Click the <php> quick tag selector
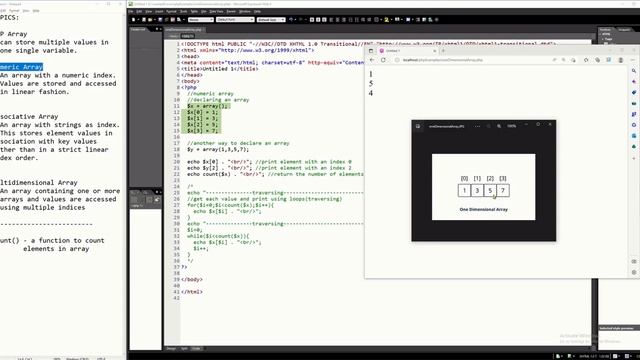640x360 pixels. click(187, 36)
